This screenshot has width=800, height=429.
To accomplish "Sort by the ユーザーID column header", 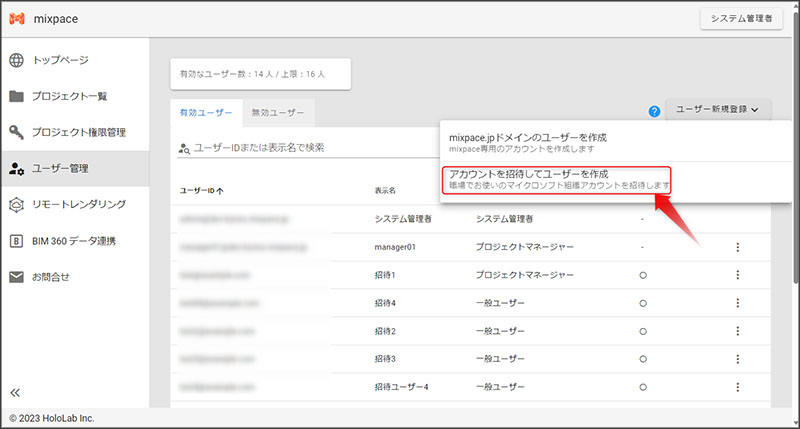I will click(201, 190).
